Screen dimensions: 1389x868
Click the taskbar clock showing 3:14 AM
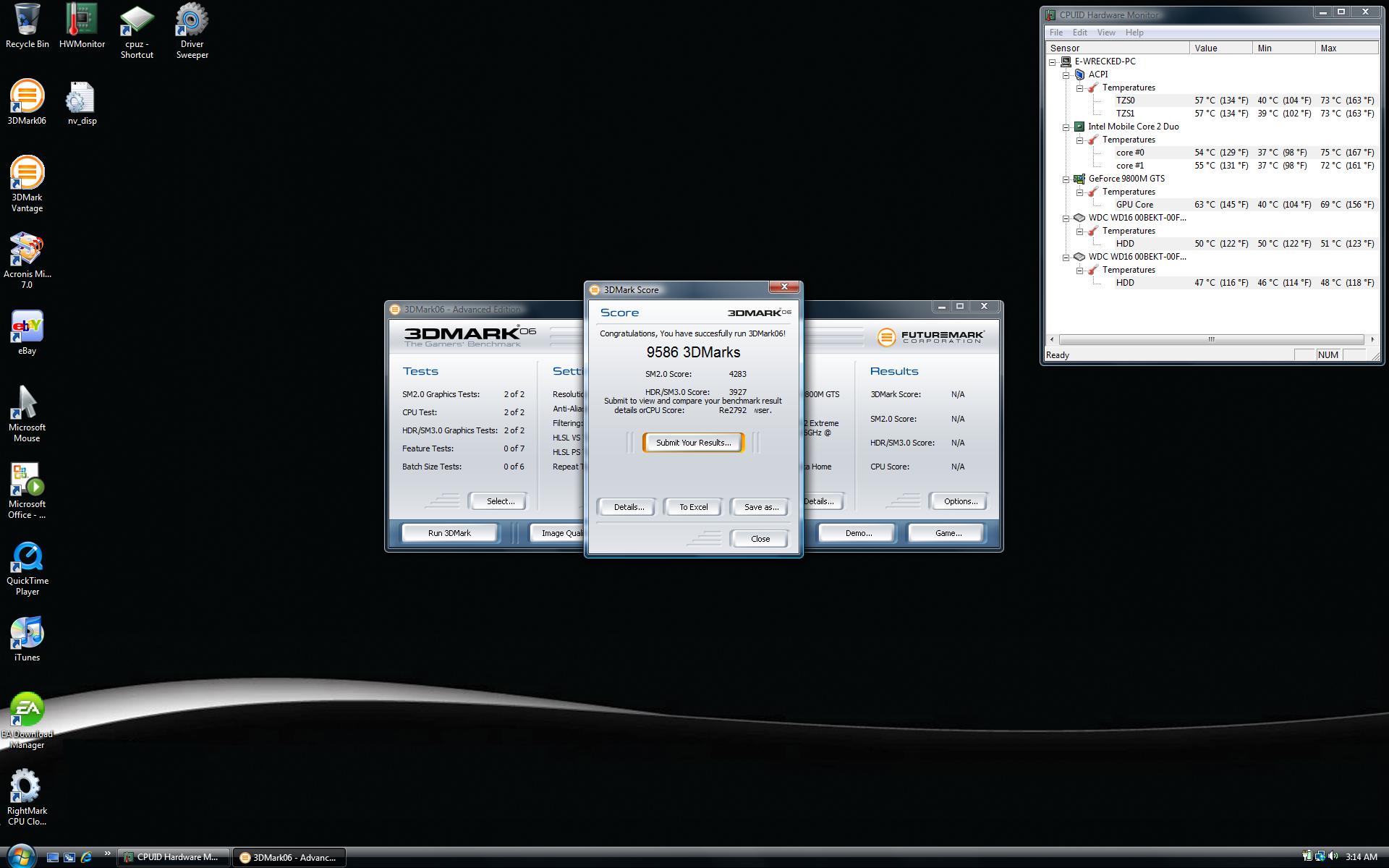(x=1361, y=857)
